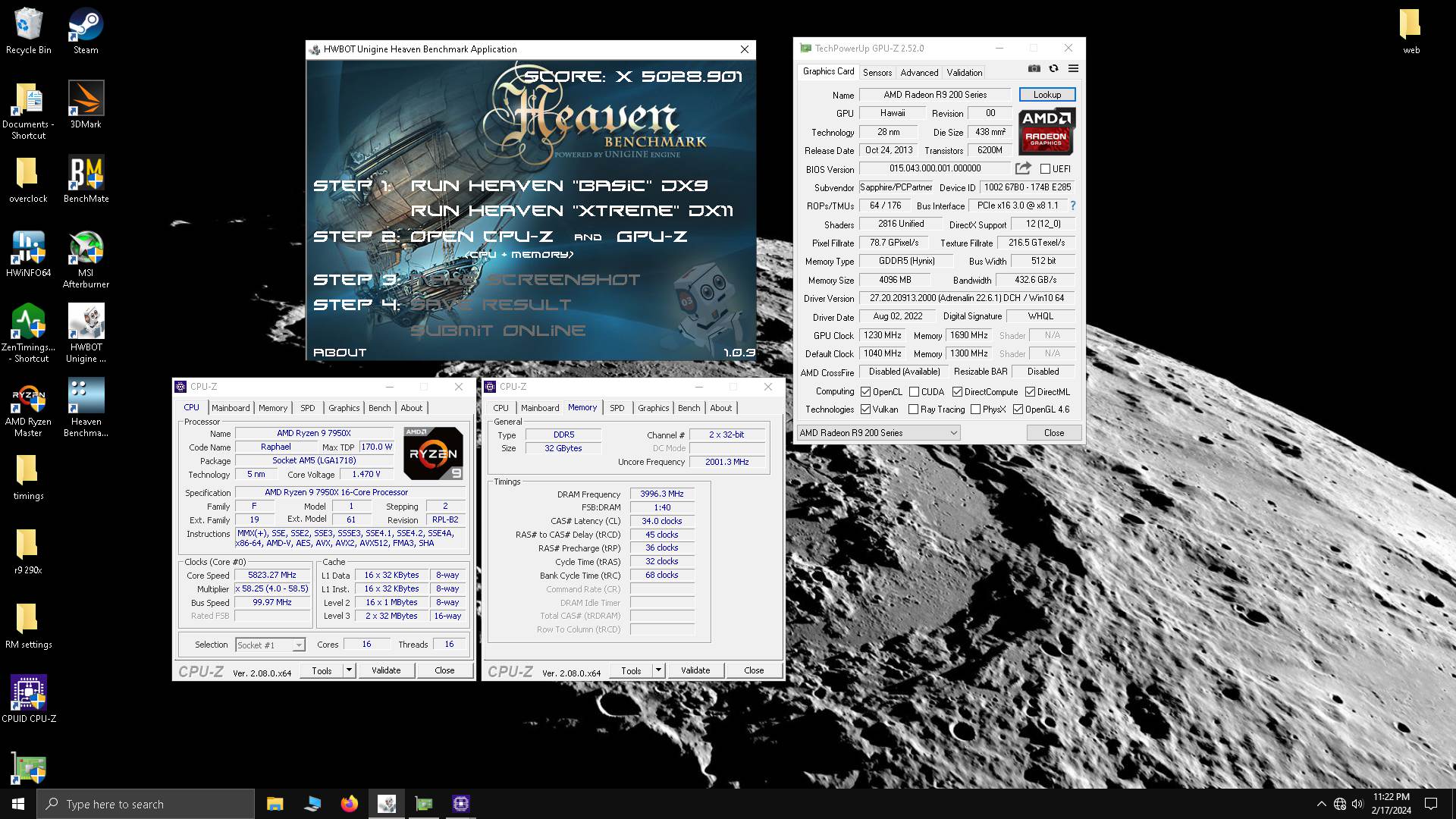Click the taskbar volume speaker icon

(1357, 804)
